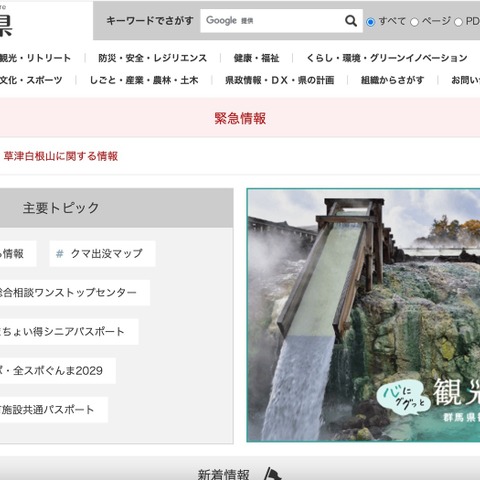The image size is (480, 480).
Task: Open しごと・産業・農林・土木 menu
Action: point(144,80)
